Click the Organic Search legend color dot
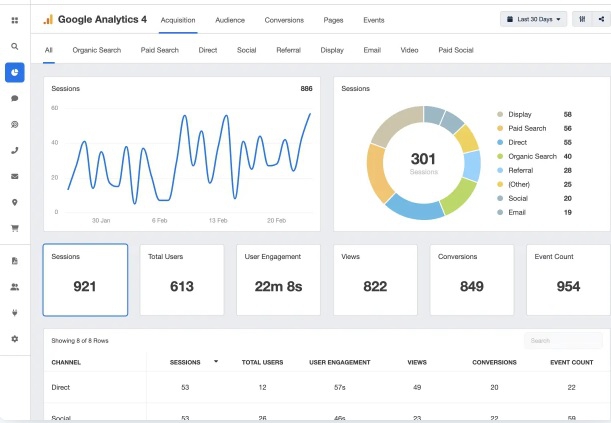611x423 pixels. pyautogui.click(x=500, y=156)
